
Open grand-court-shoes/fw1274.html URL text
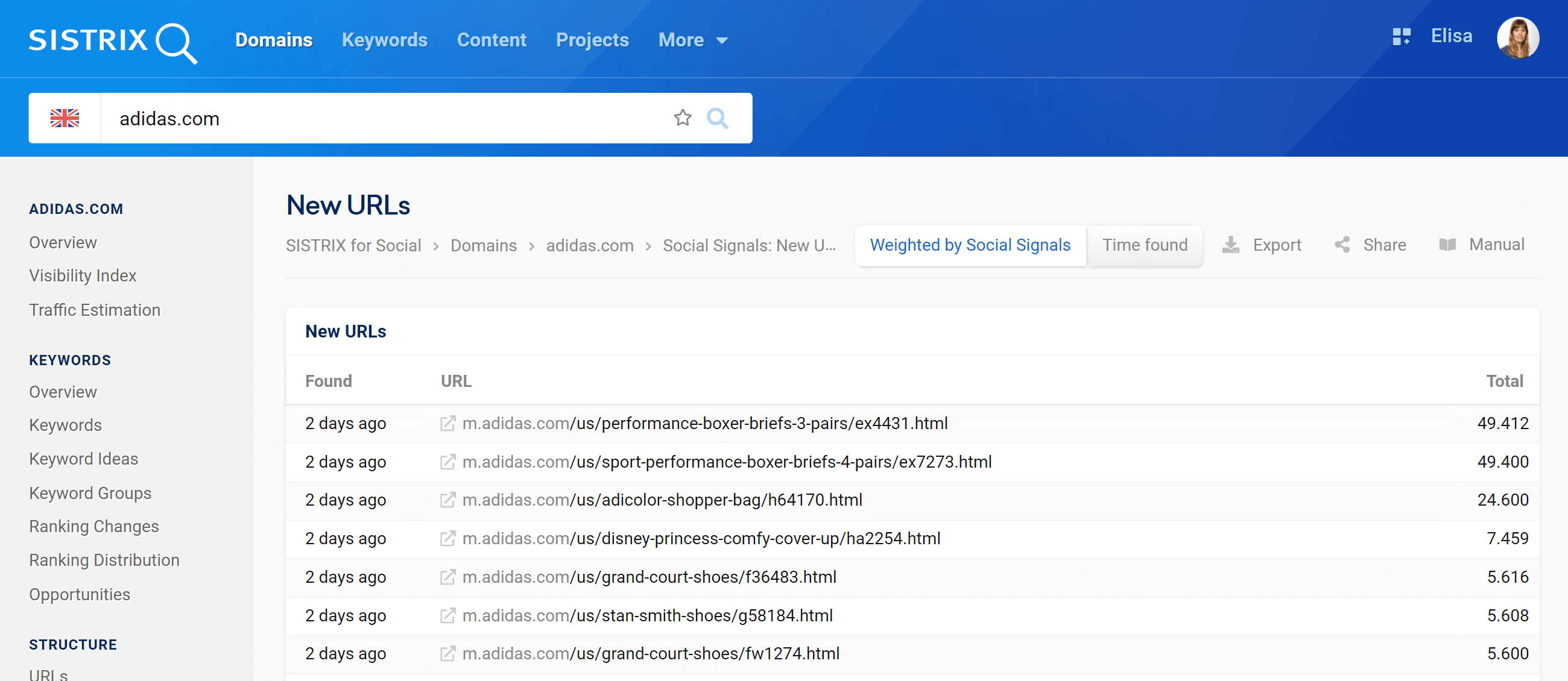651,653
